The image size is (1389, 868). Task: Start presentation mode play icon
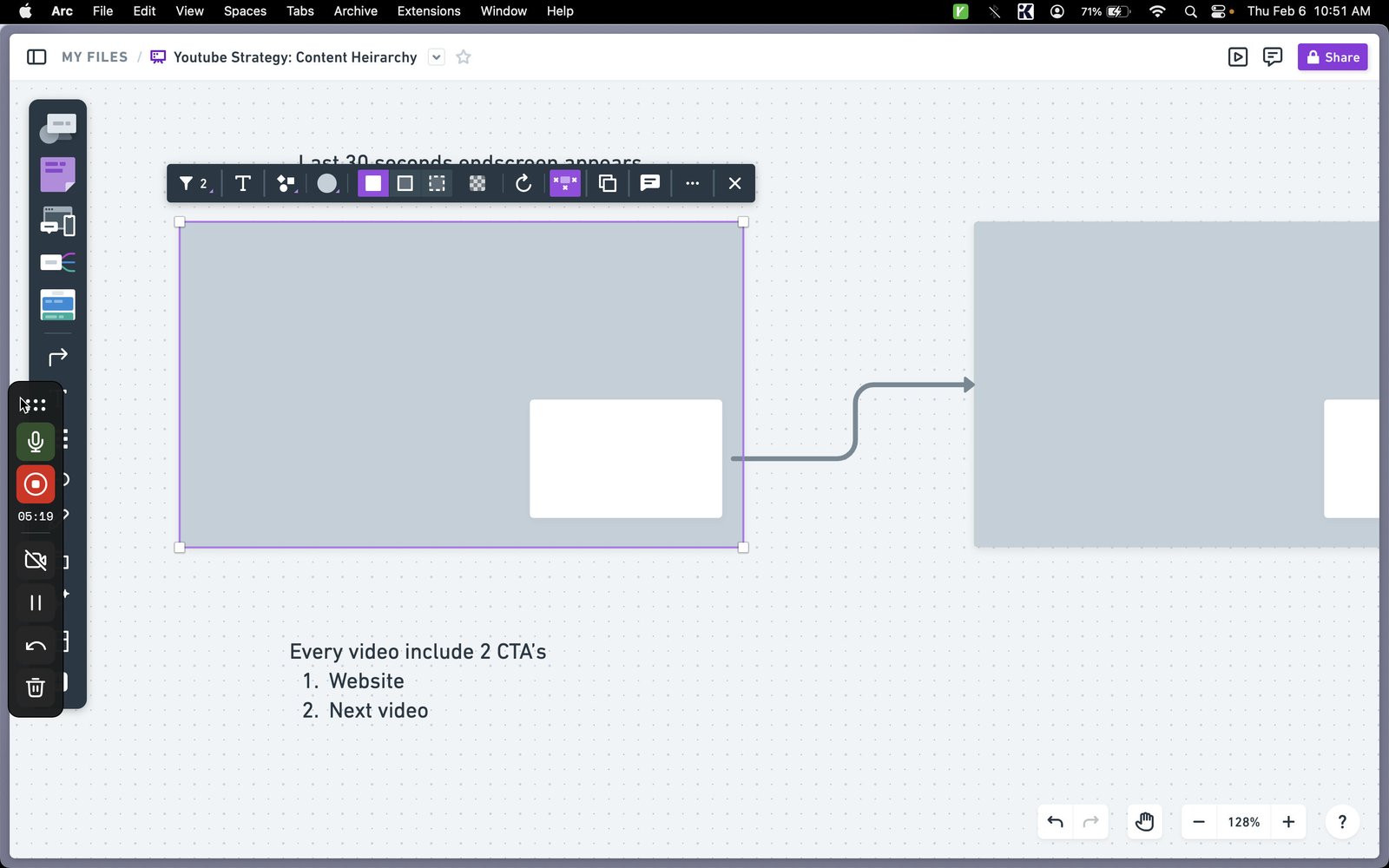(1238, 57)
